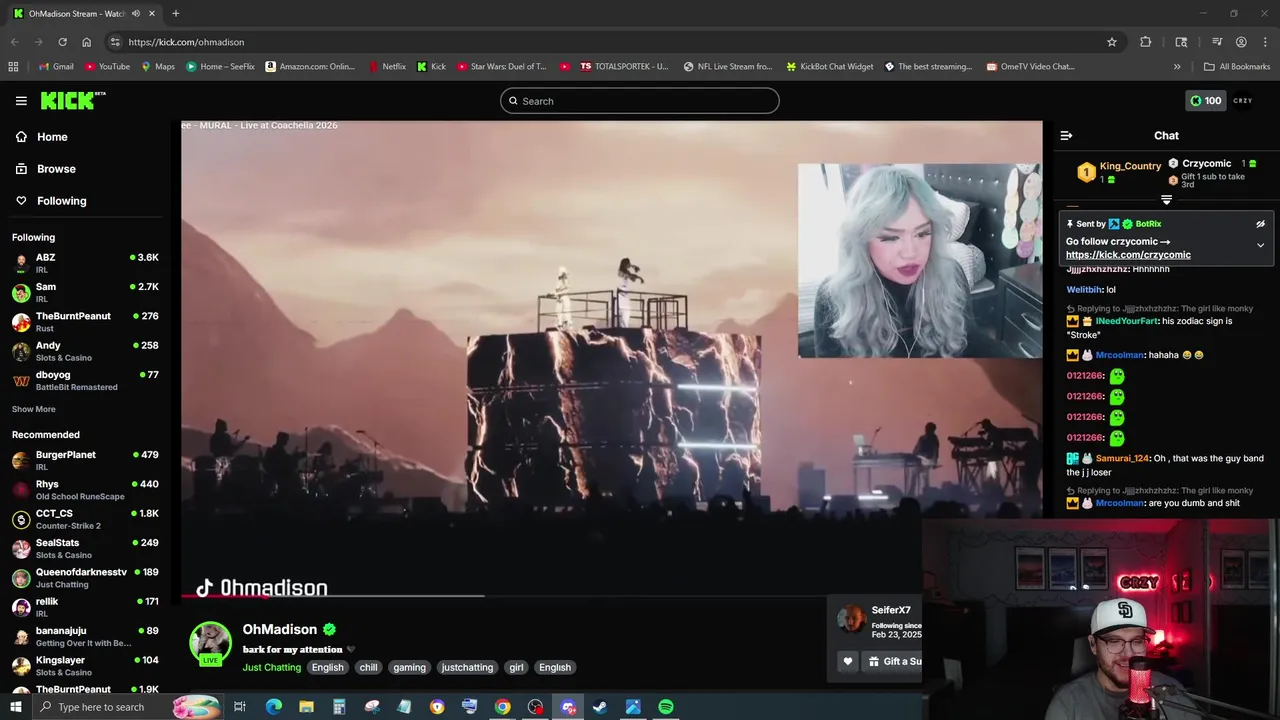Toggle the heart follow button
Image resolution: width=1280 pixels, height=720 pixels.
847,661
